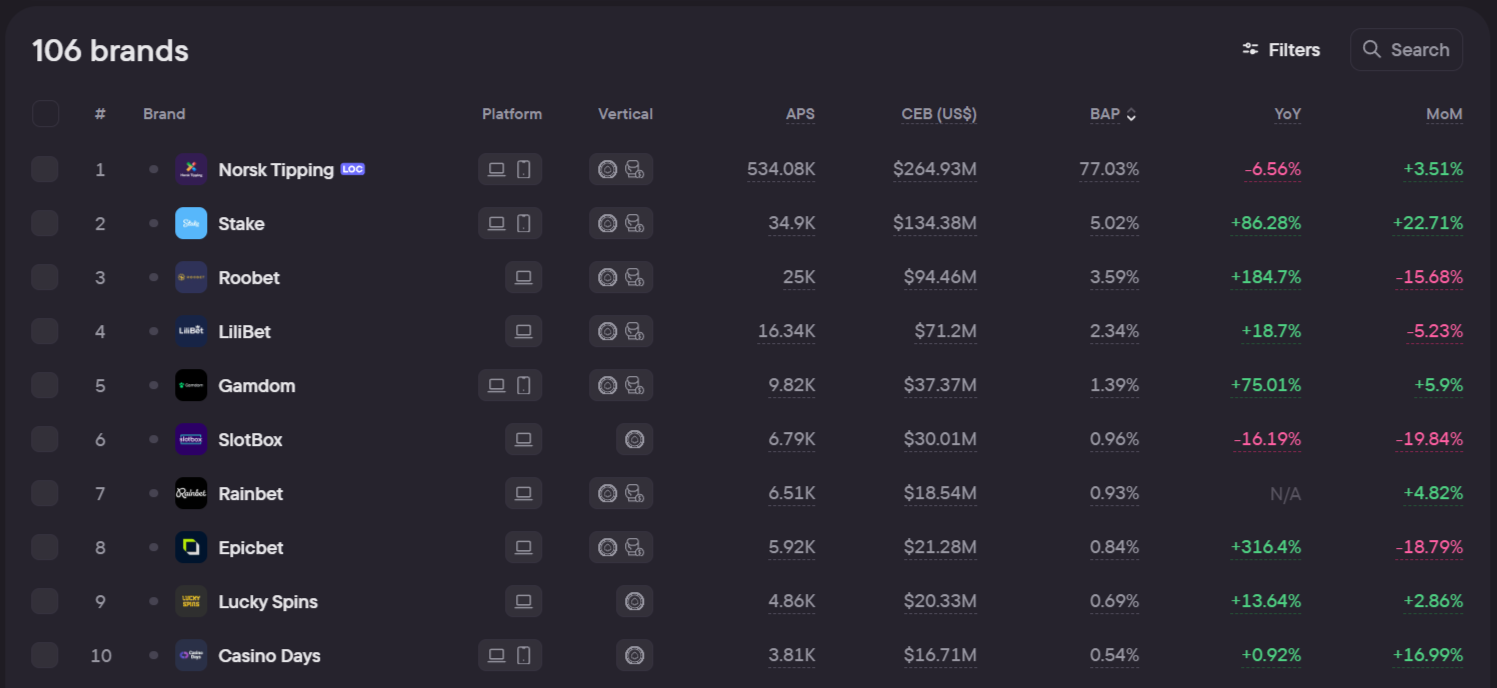Check the Rainbet row checkbox
This screenshot has height=688, width=1497.
point(45,493)
